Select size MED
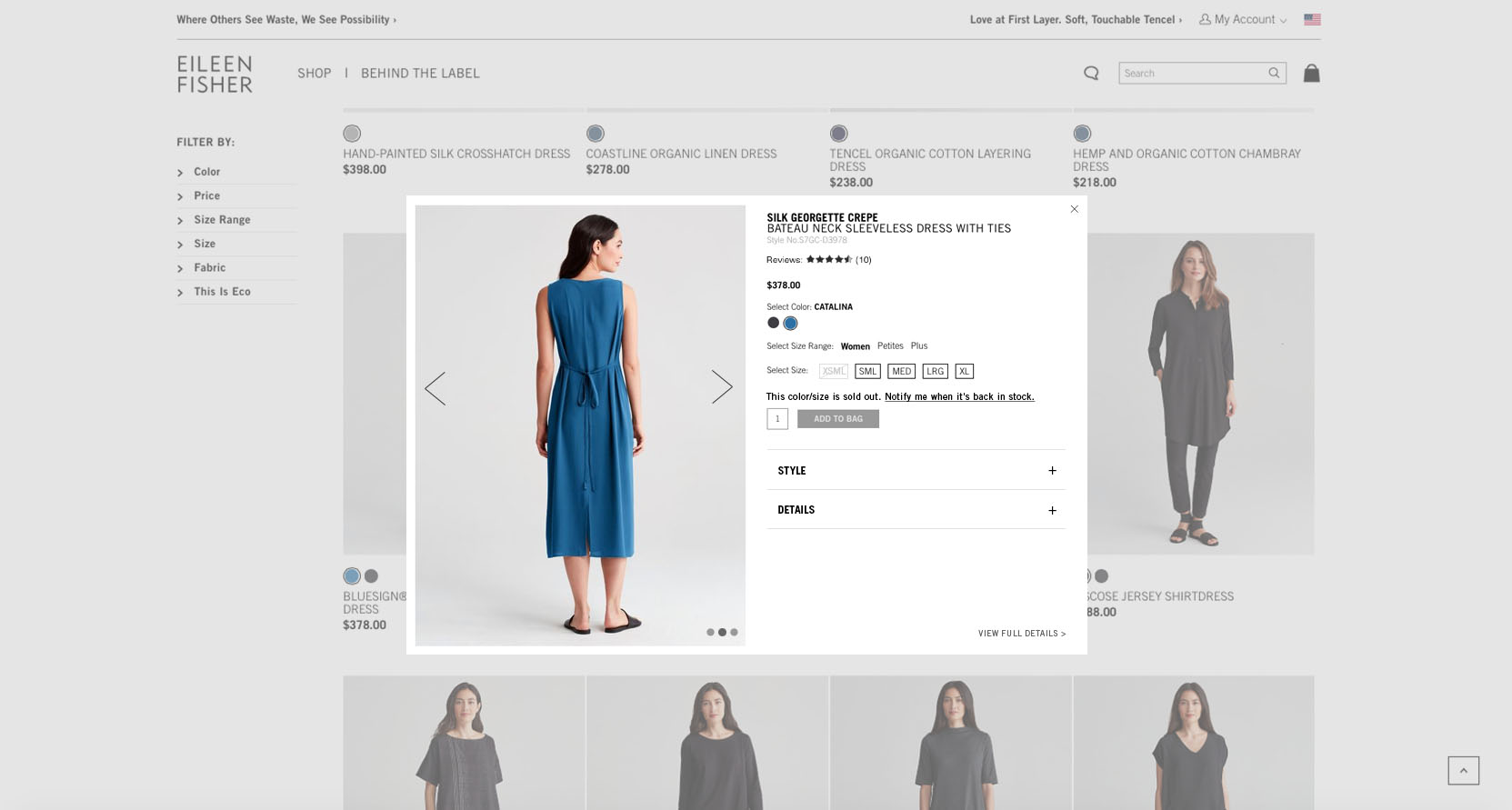 point(901,371)
